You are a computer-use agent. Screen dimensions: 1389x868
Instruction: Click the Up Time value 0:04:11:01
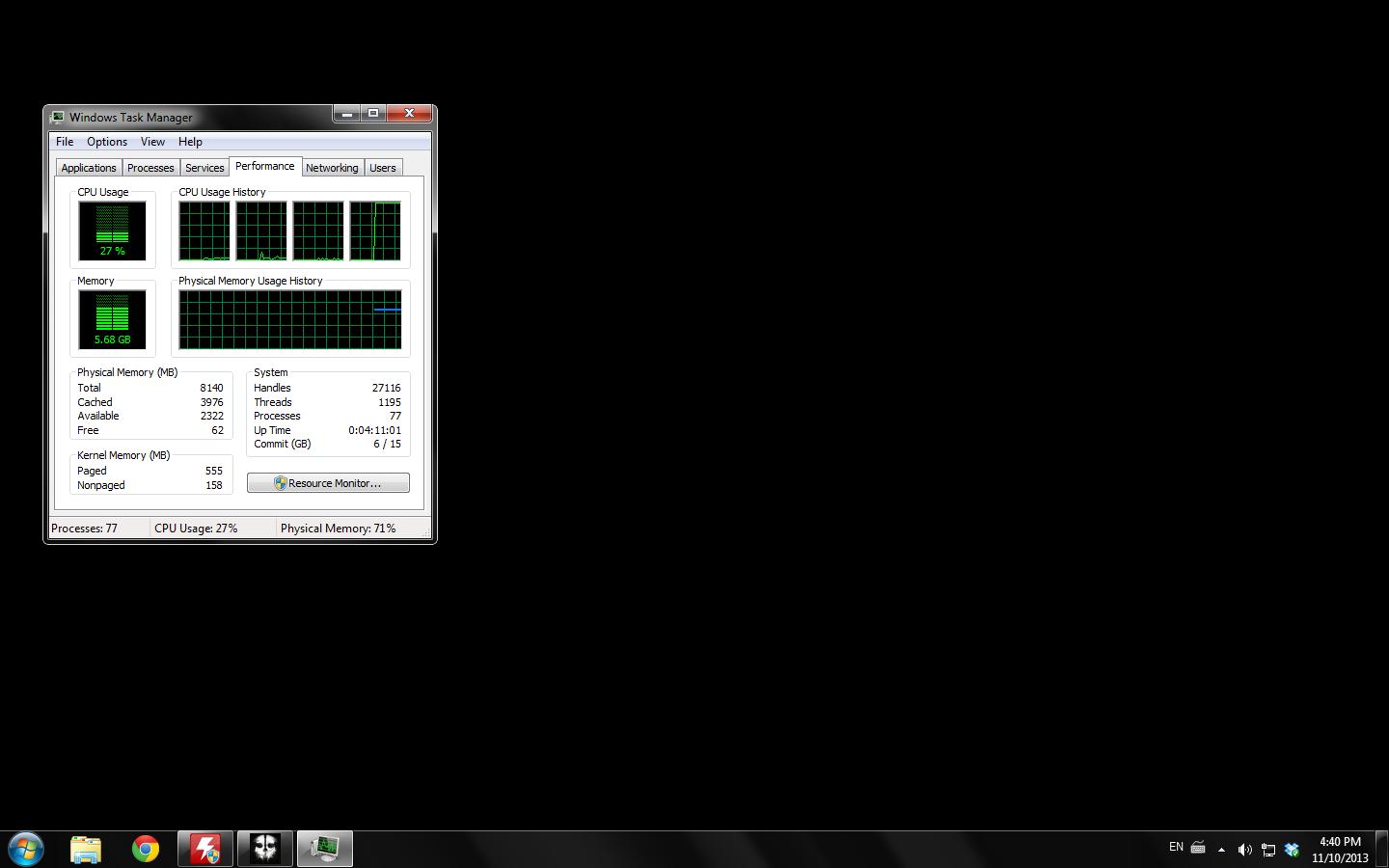[x=375, y=430]
